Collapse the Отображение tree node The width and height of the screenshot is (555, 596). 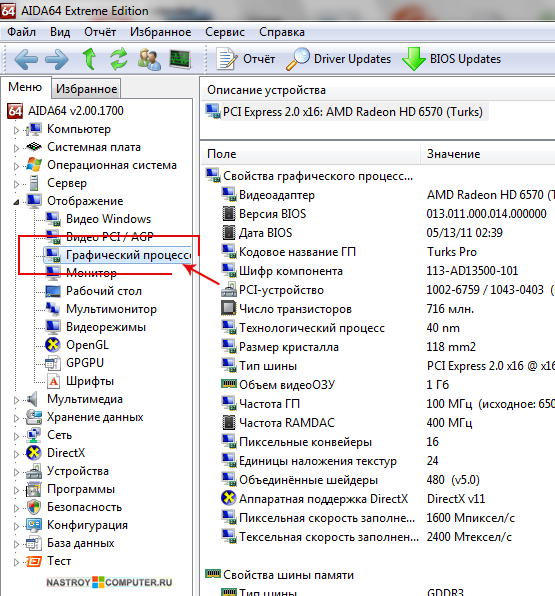(16, 202)
